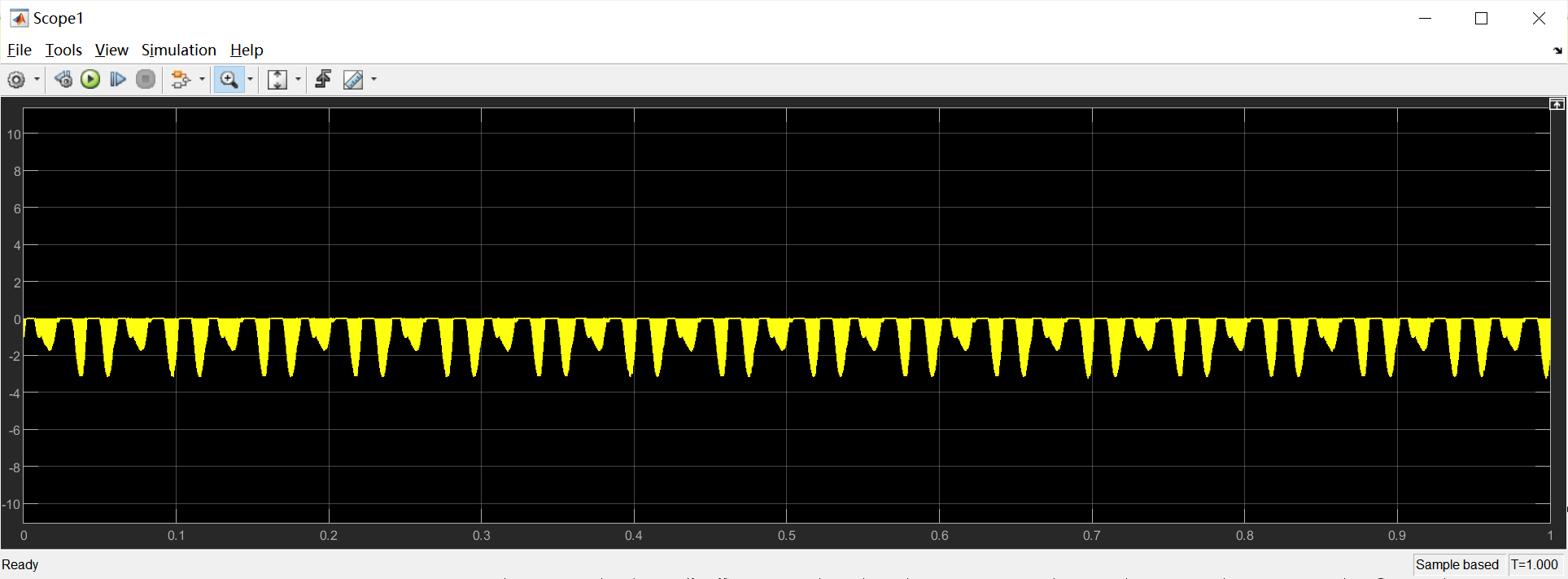The image size is (1568, 579).
Task: Click the Scope1 window title text
Action: coord(59,18)
